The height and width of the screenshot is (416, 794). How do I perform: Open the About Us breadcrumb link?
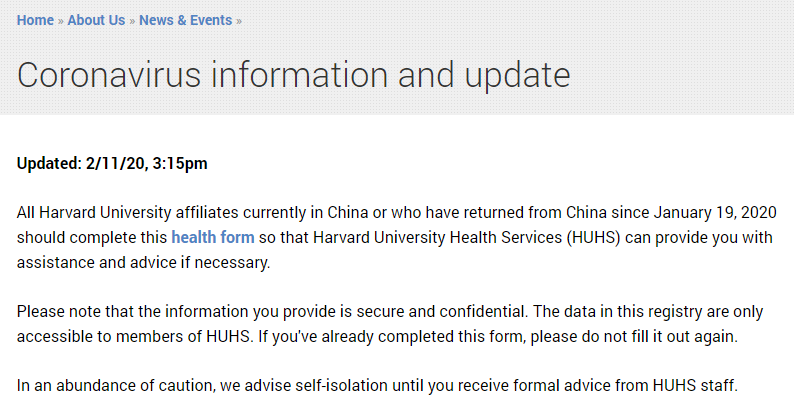(96, 20)
